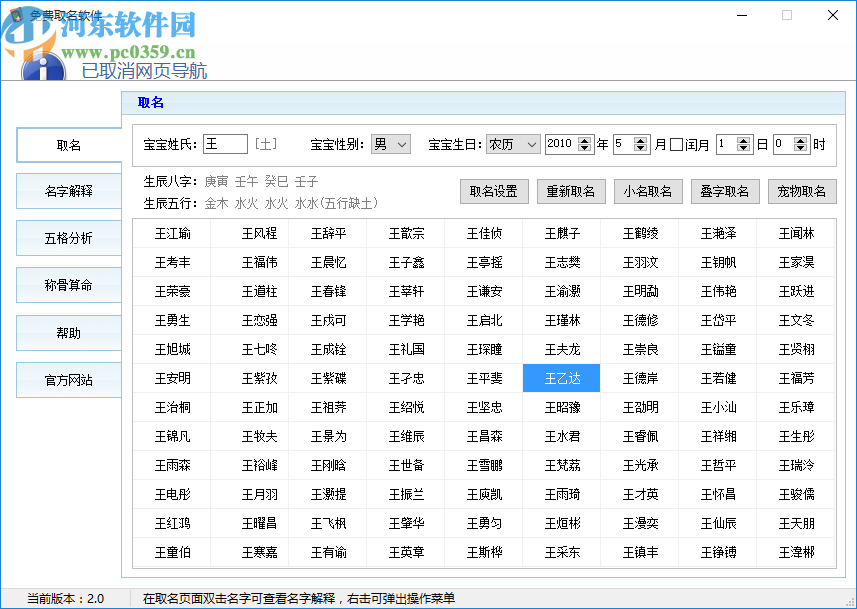The width and height of the screenshot is (857, 609).
Task: Click the 宠物取名 button
Action: 802,191
